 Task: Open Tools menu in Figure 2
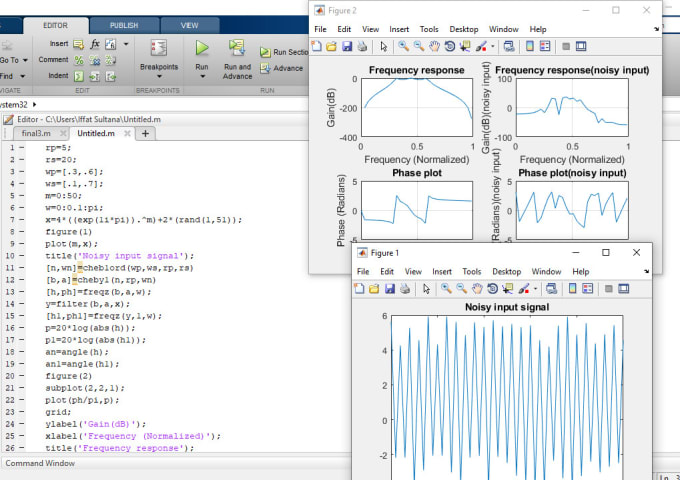(x=429, y=29)
